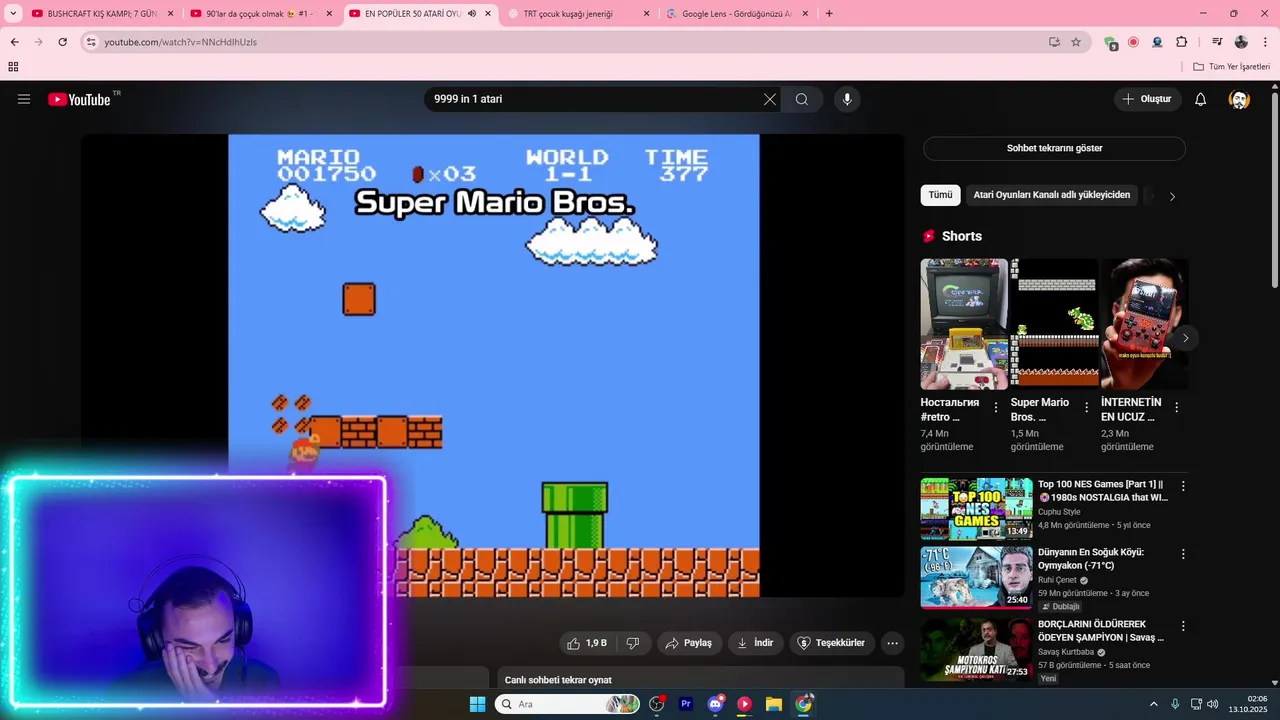Start voice search with the microphone
Image resolution: width=1280 pixels, height=720 pixels.
847,99
